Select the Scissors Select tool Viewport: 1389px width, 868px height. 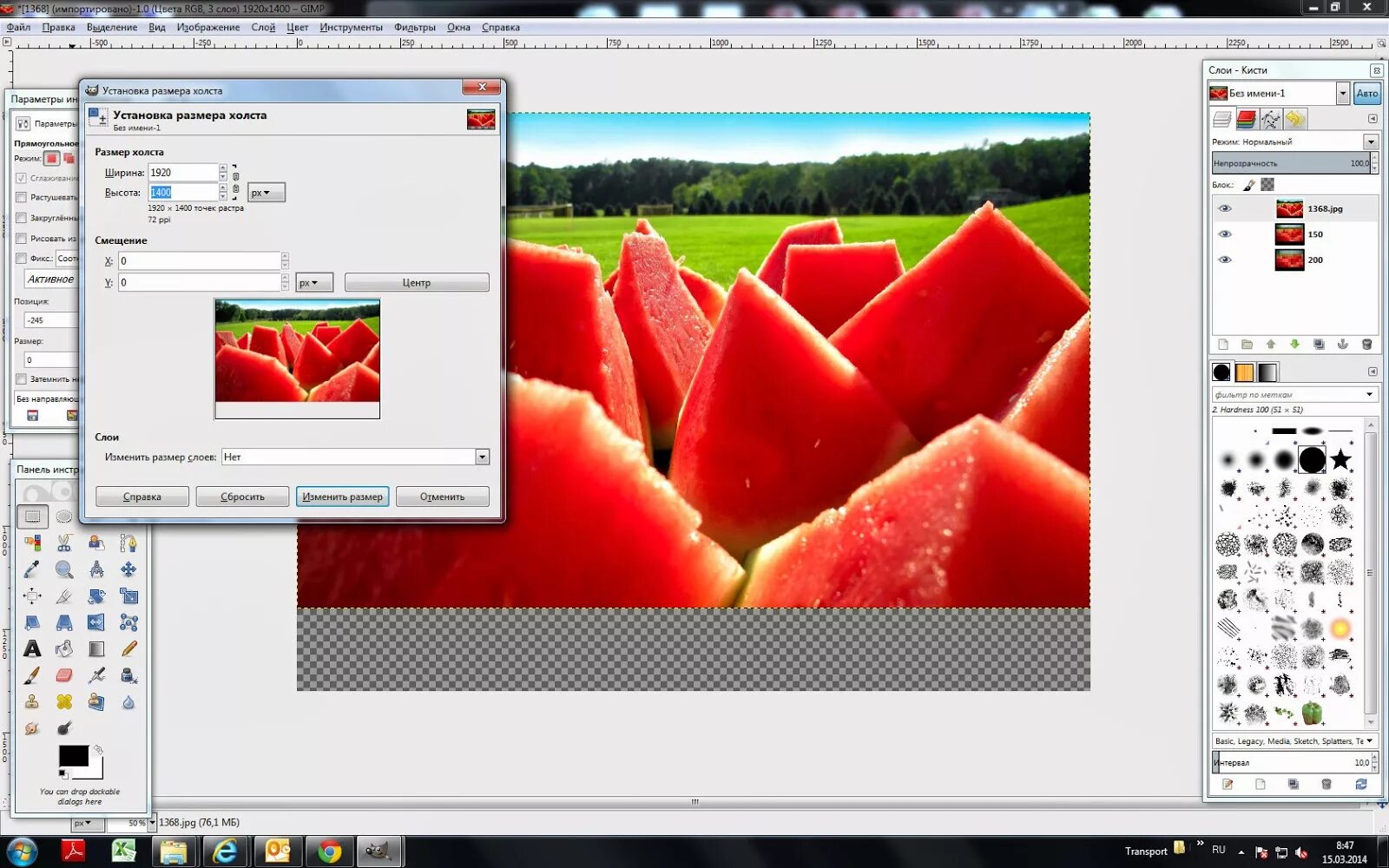[x=64, y=543]
